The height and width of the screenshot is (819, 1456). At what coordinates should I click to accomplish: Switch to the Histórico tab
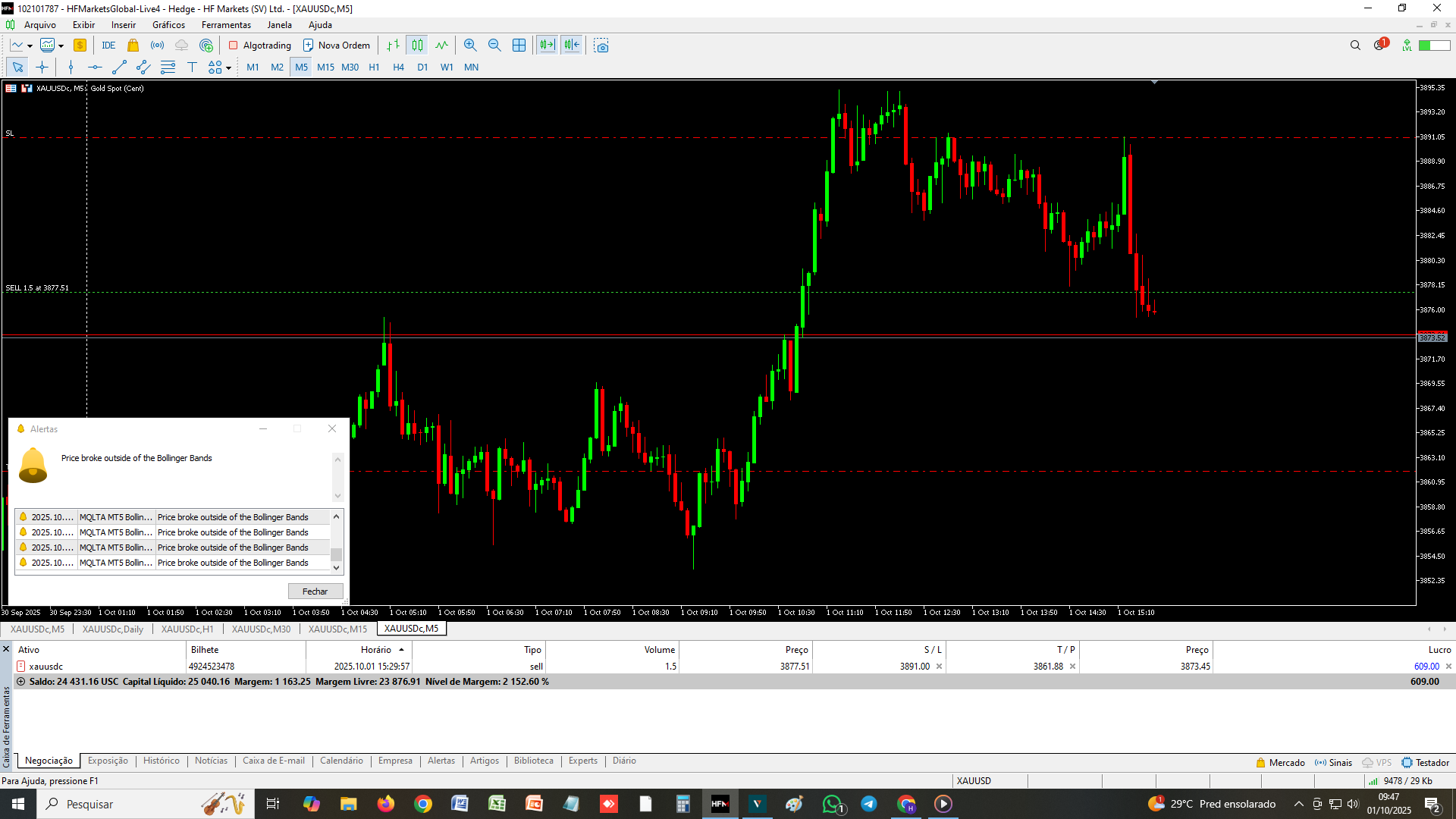coord(161,761)
